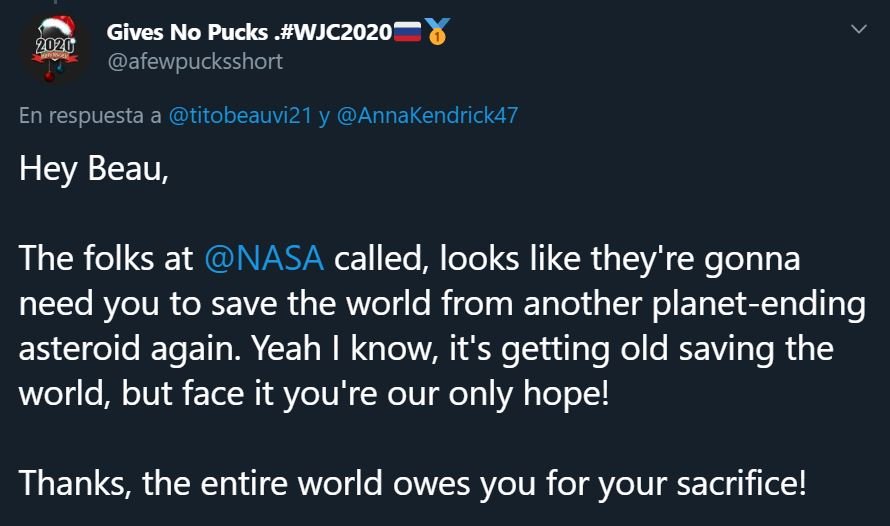Click the gold medal emoji icon
The image size is (890, 526).
(437, 32)
